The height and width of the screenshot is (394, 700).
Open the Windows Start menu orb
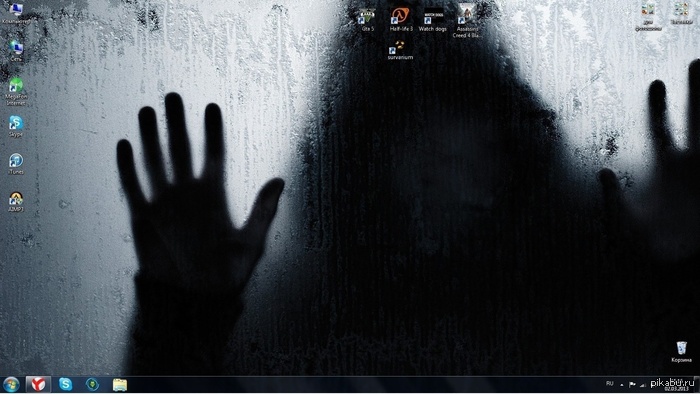(11, 385)
